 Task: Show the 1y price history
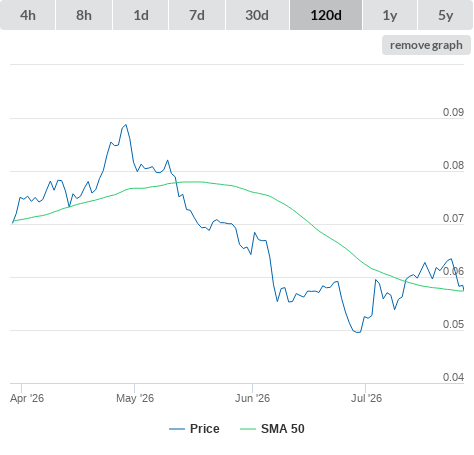coord(390,15)
